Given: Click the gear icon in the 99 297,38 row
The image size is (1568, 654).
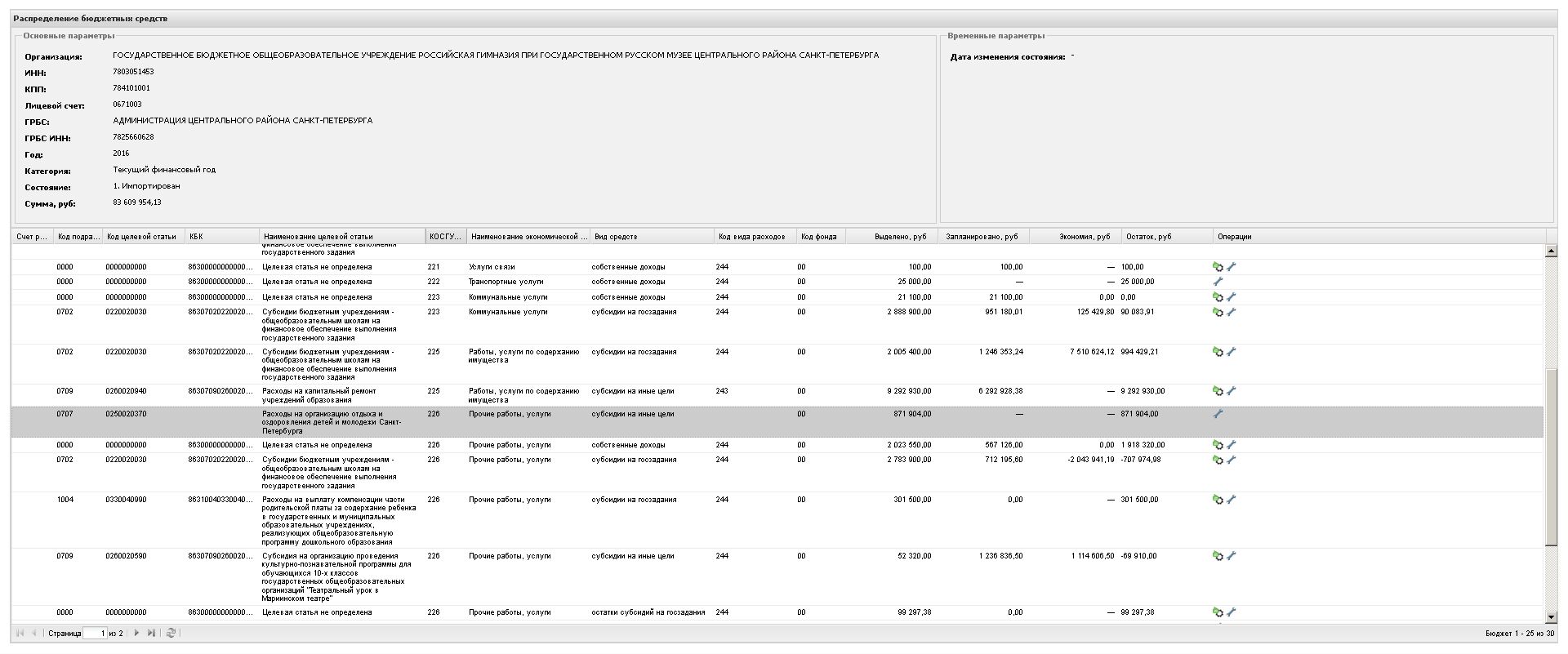Looking at the screenshot, I should [x=1218, y=612].
